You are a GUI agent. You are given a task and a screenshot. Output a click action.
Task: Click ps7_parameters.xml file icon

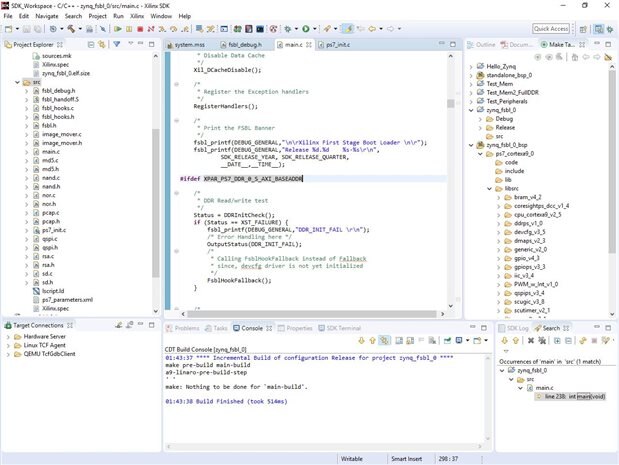click(x=34, y=299)
